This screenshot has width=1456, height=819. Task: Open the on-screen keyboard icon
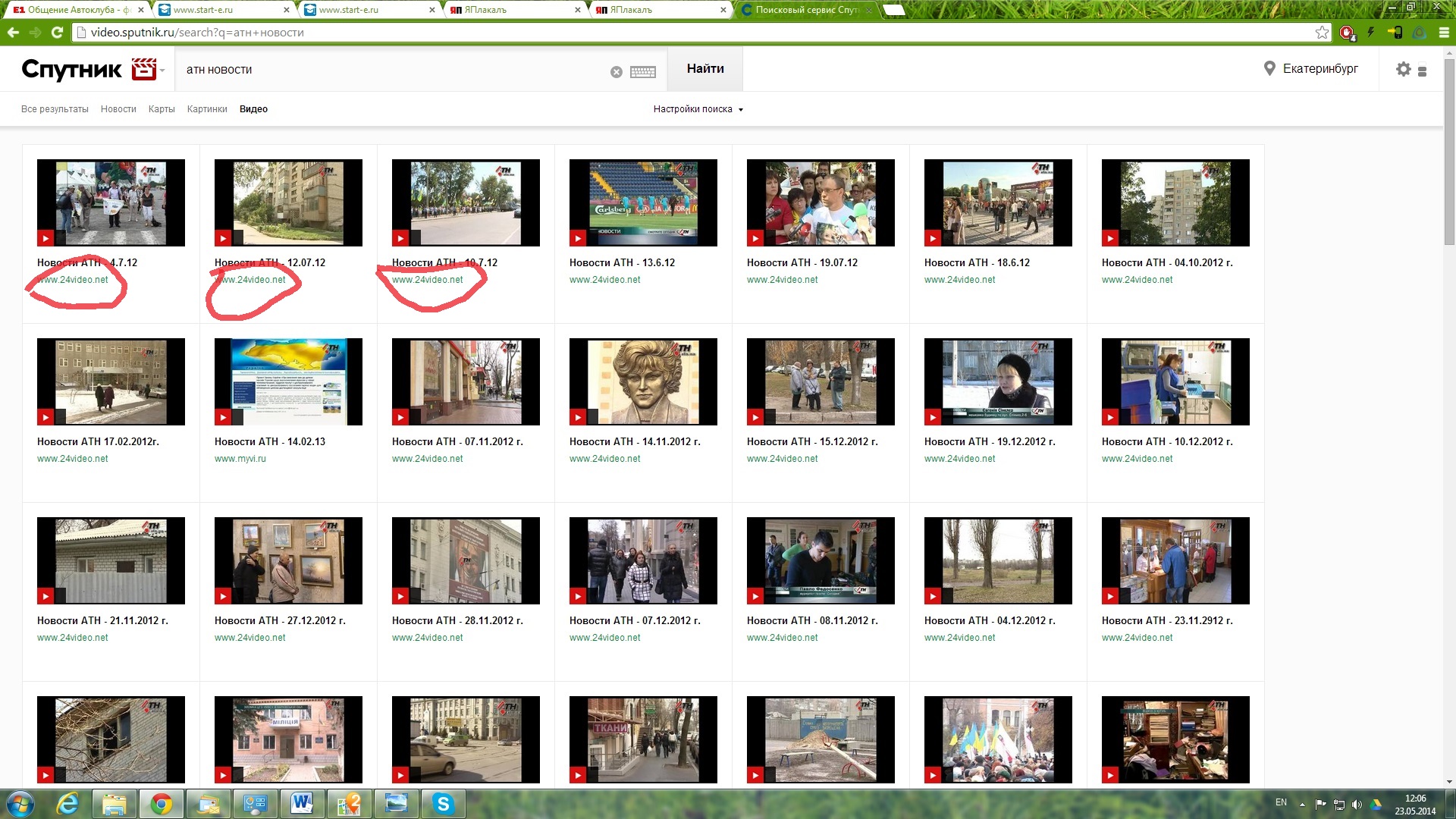click(x=642, y=71)
